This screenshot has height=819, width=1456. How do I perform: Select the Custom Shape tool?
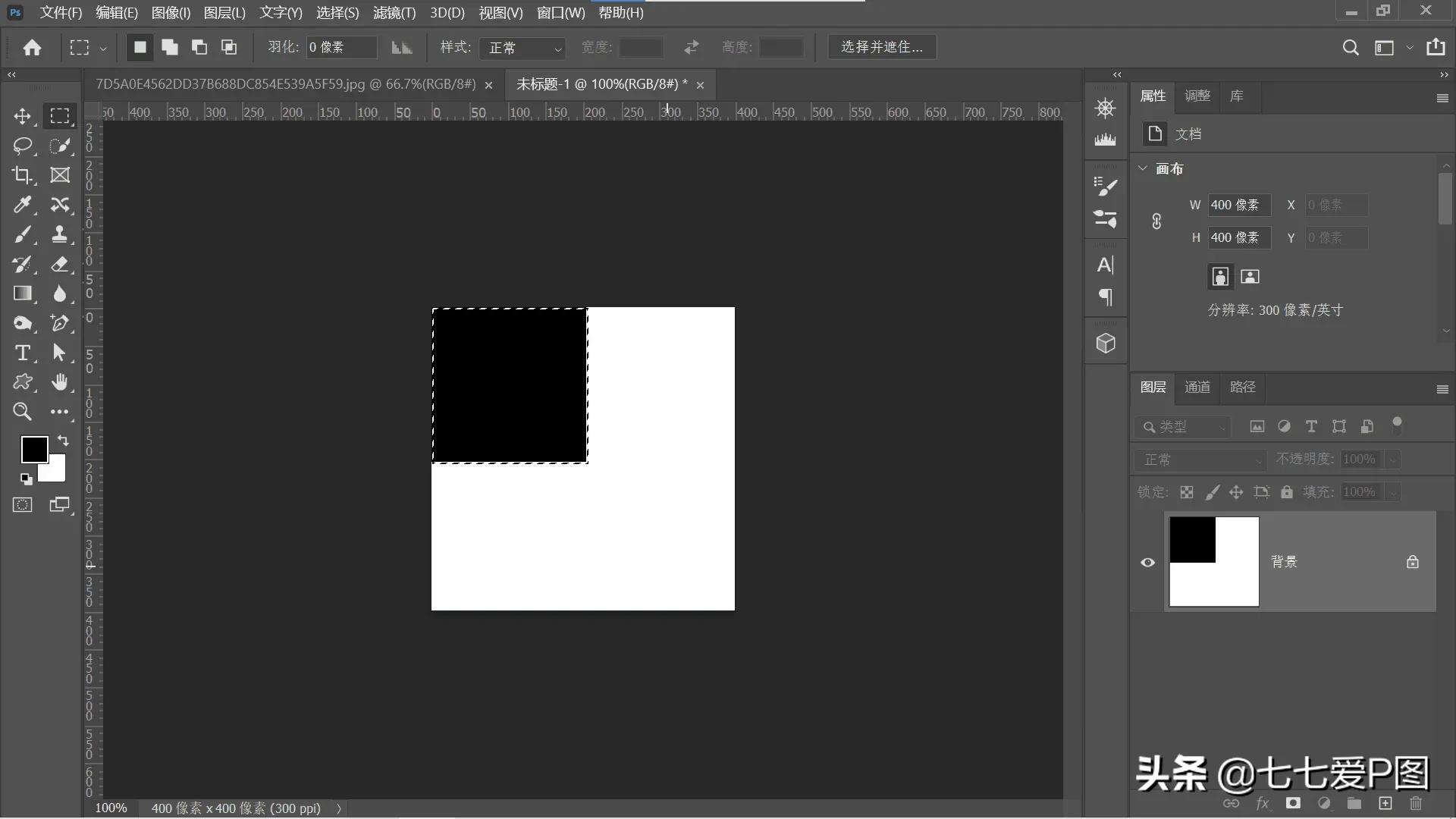[22, 382]
